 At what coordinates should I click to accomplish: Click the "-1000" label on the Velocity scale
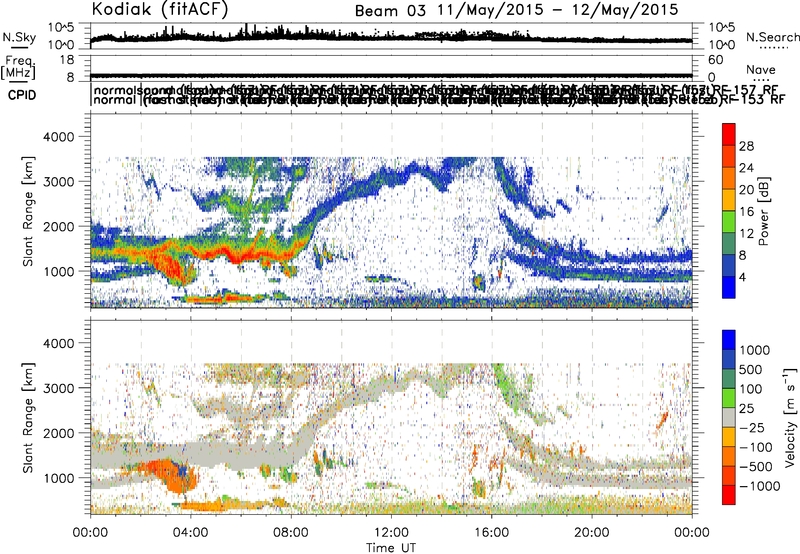coord(760,486)
